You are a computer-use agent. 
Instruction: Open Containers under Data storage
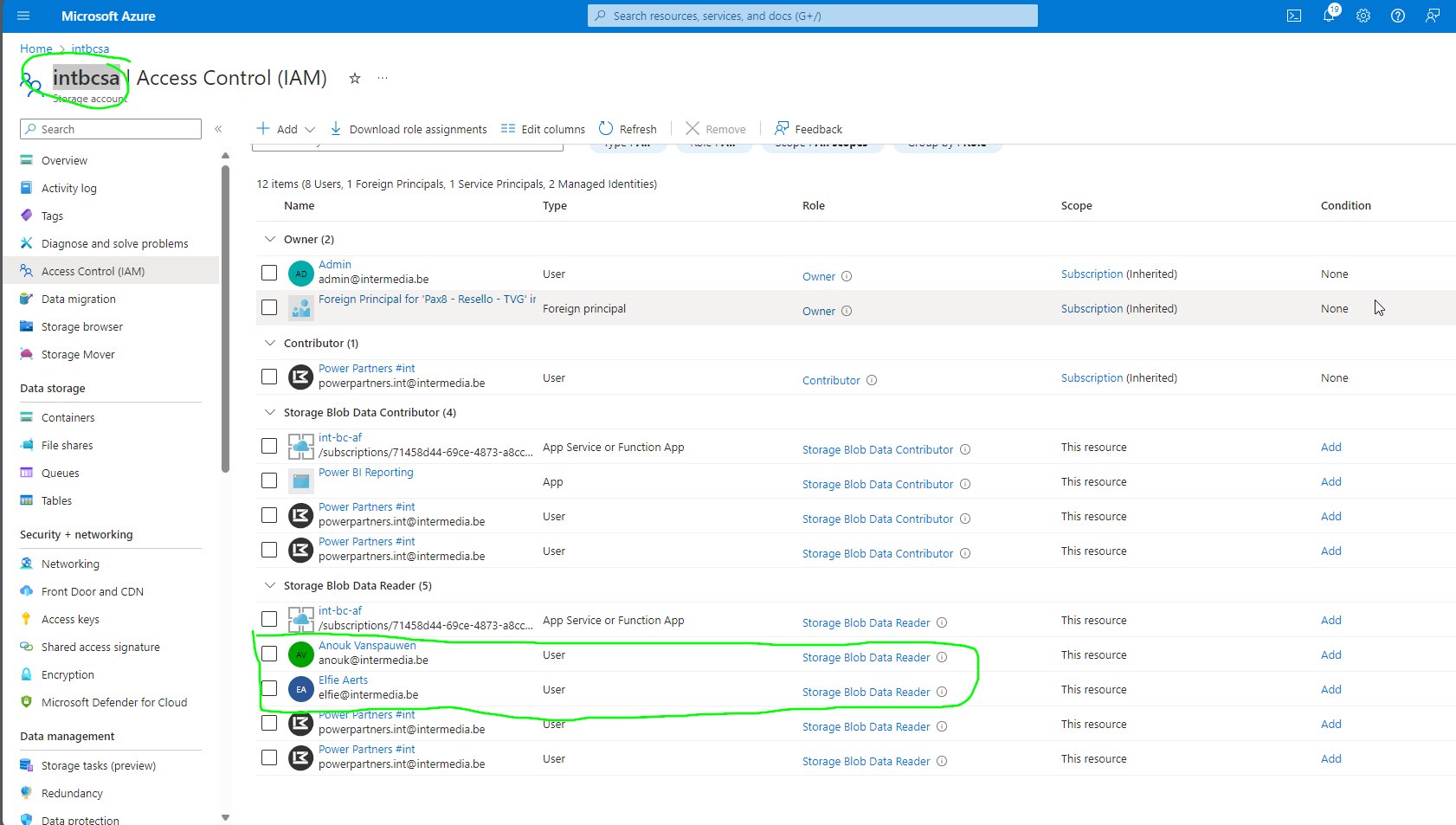point(68,417)
